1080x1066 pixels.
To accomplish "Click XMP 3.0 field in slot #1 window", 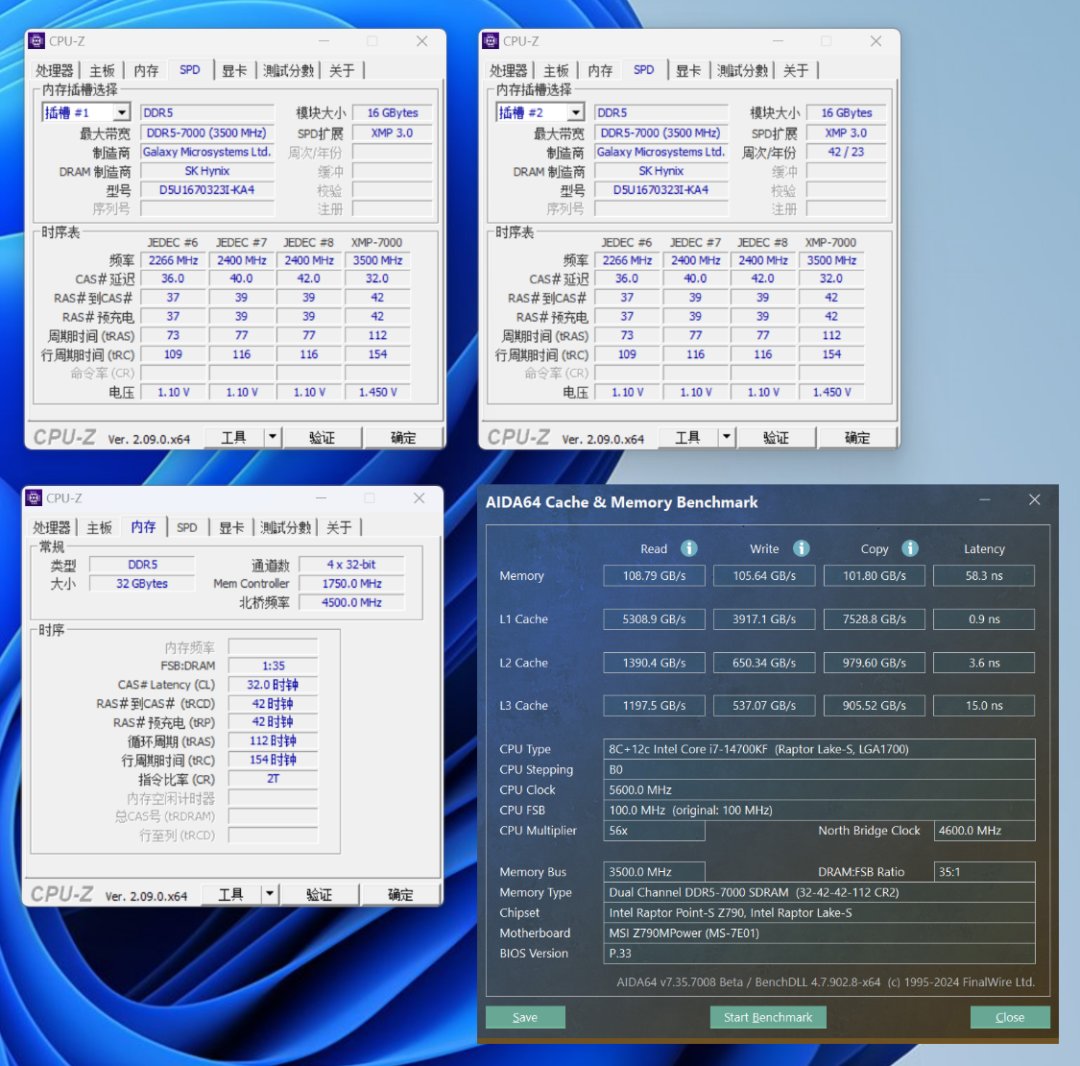I will [x=392, y=133].
